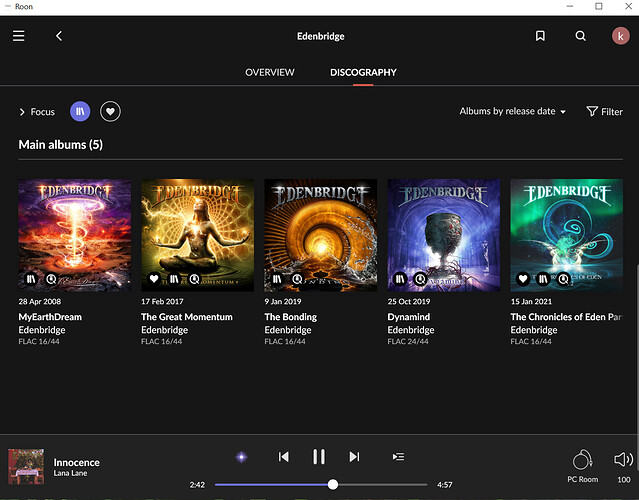
Task: Skip to the next track
Action: 355,457
